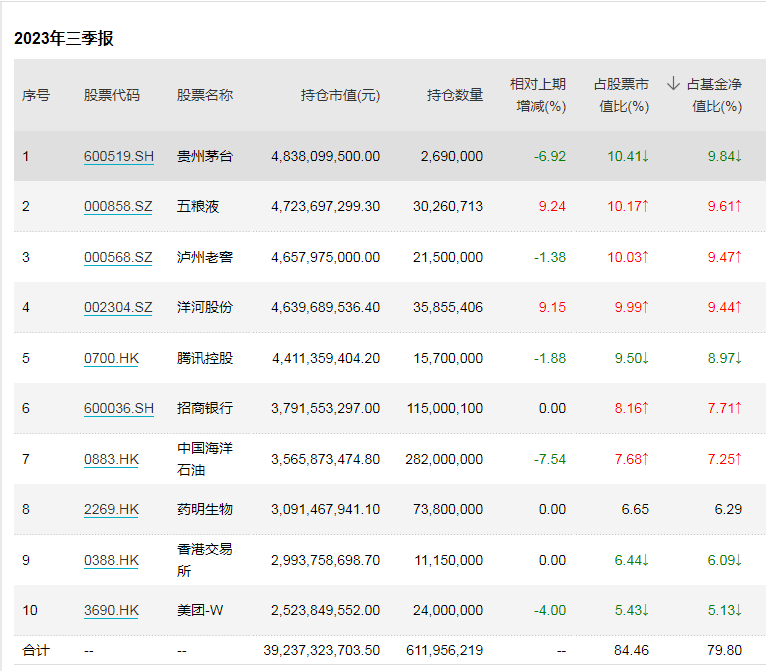This screenshot has height=671, width=766.
Task: Open Tencent's 0700.HK code link
Action: click(x=111, y=358)
